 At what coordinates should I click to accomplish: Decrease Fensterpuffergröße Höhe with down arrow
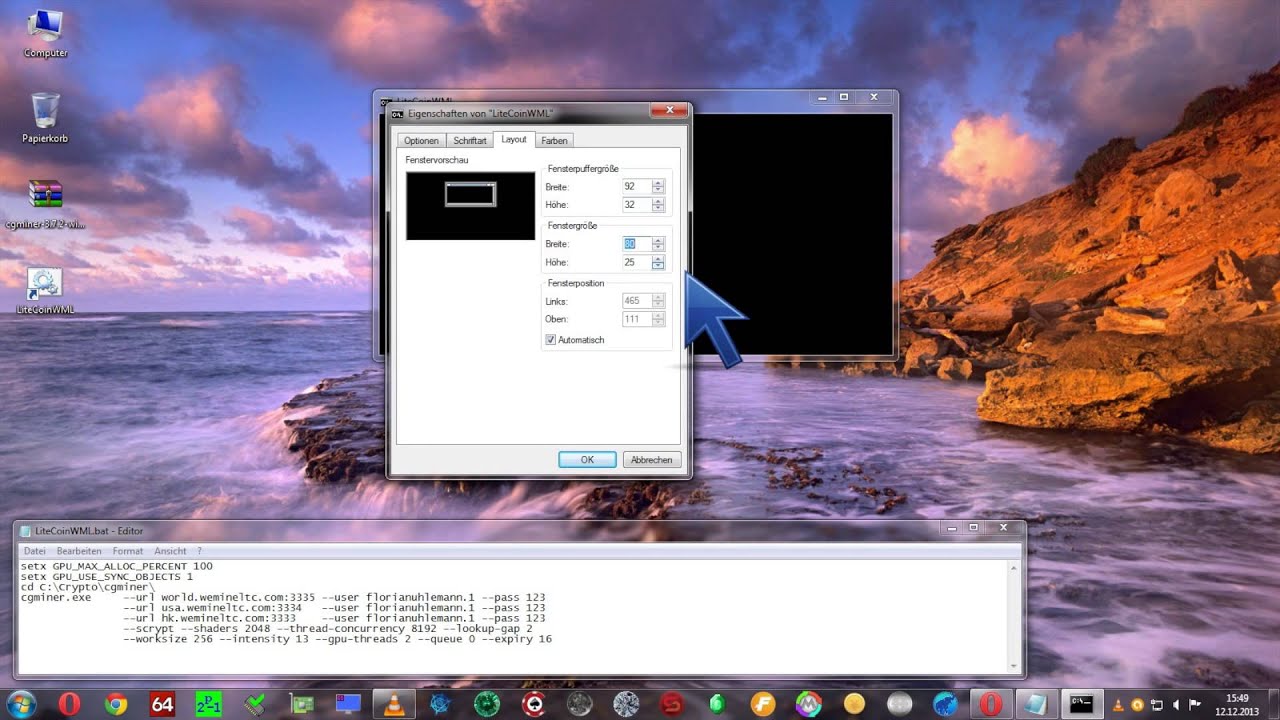pos(658,208)
